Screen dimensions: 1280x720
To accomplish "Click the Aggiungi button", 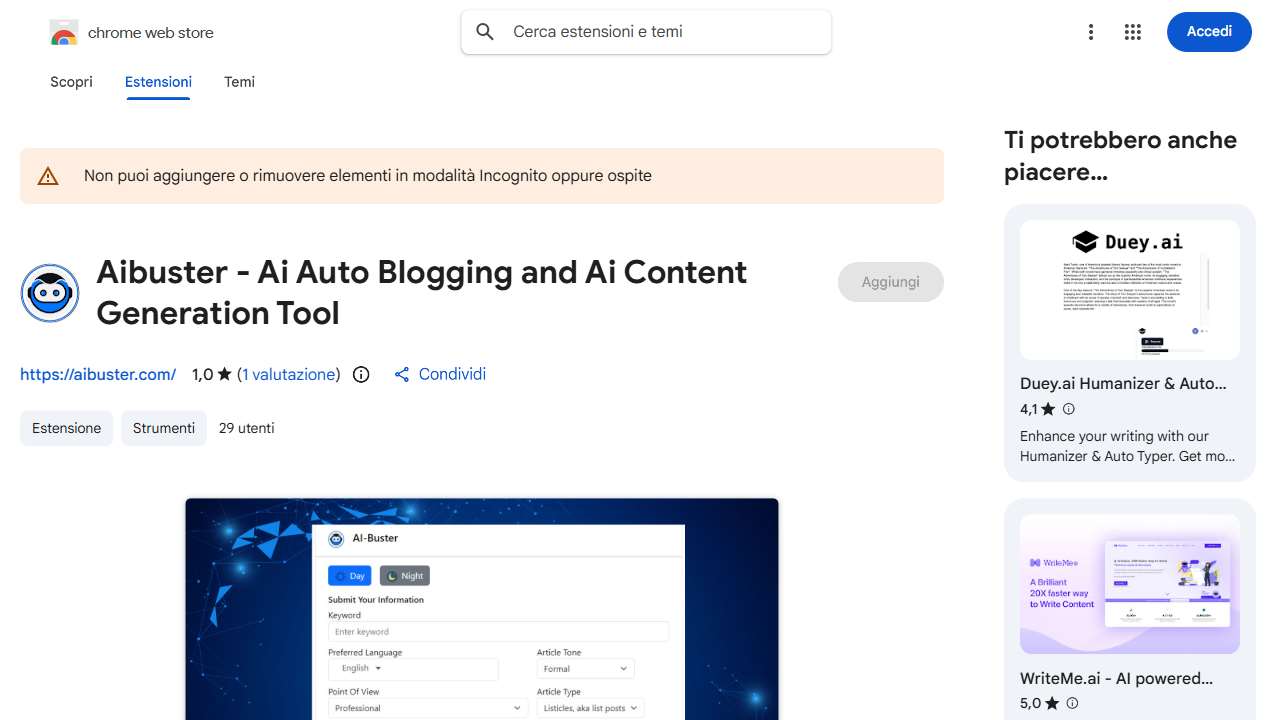I will [x=890, y=282].
